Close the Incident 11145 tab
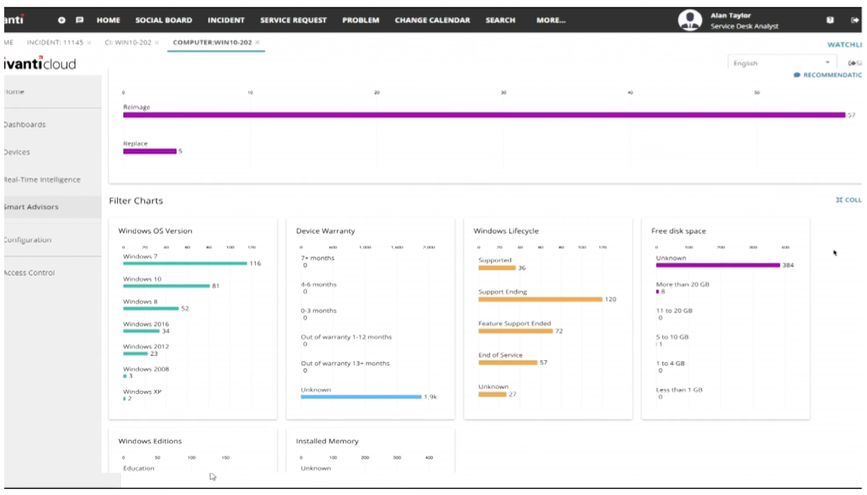Screen dimensions: 867x495 click(88, 43)
